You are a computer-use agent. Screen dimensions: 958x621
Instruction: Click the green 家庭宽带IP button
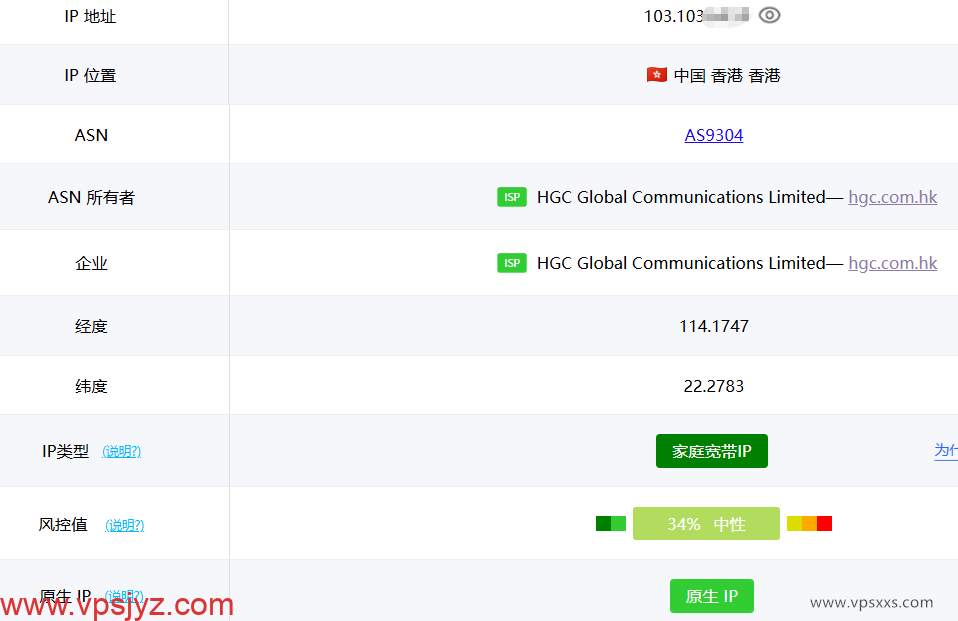coord(711,451)
